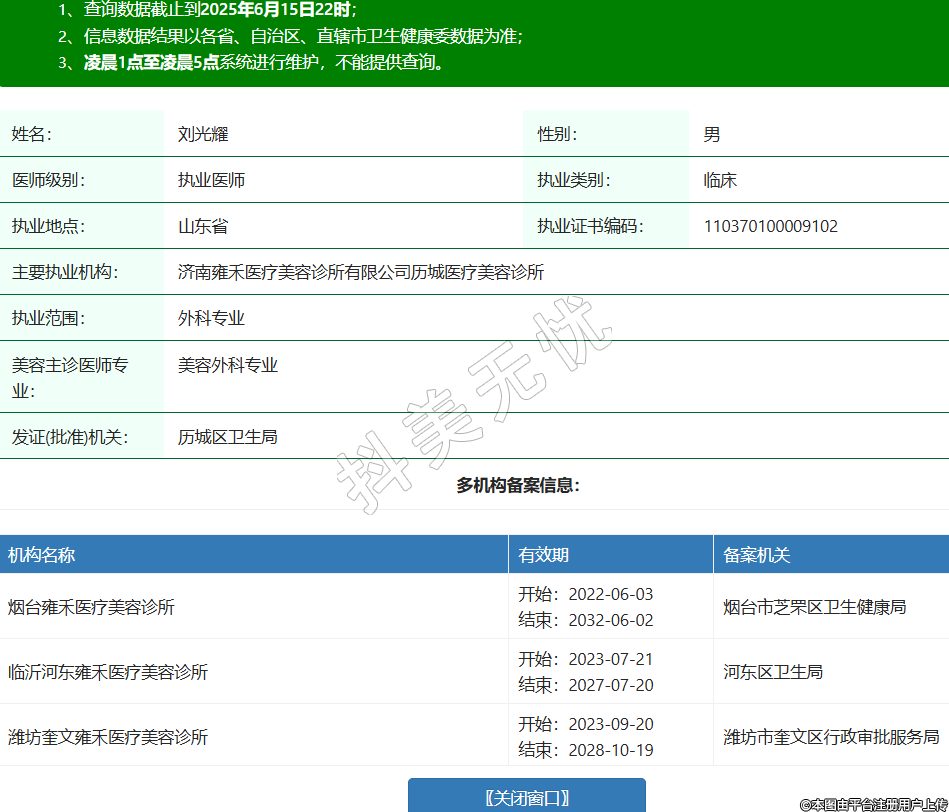The height and width of the screenshot is (812, 949).
Task: Select the 临沂河东雍禾医疗美容诊所 institution entry
Action: pos(108,672)
